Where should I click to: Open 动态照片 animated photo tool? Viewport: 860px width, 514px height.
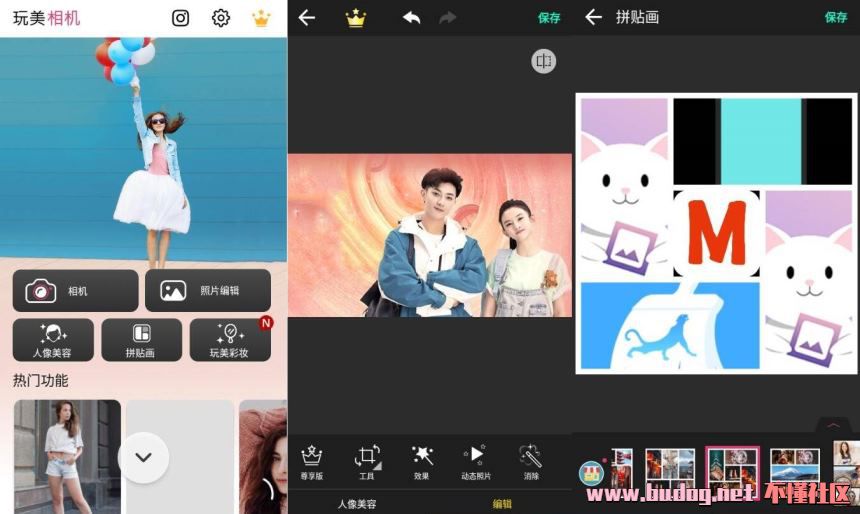476,462
